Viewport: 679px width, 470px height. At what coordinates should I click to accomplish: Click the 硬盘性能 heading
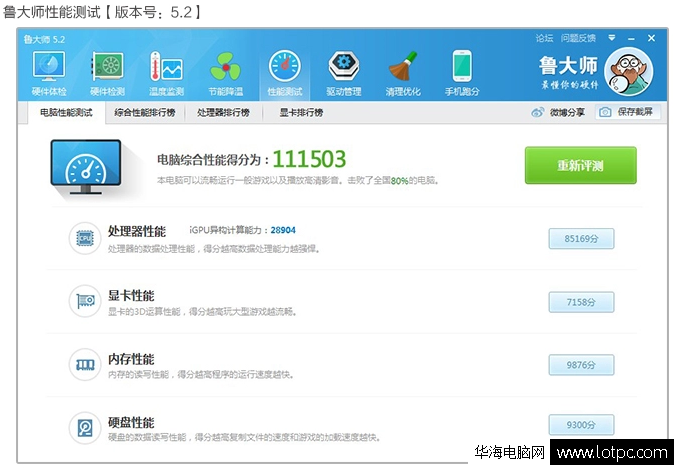[x=131, y=422]
